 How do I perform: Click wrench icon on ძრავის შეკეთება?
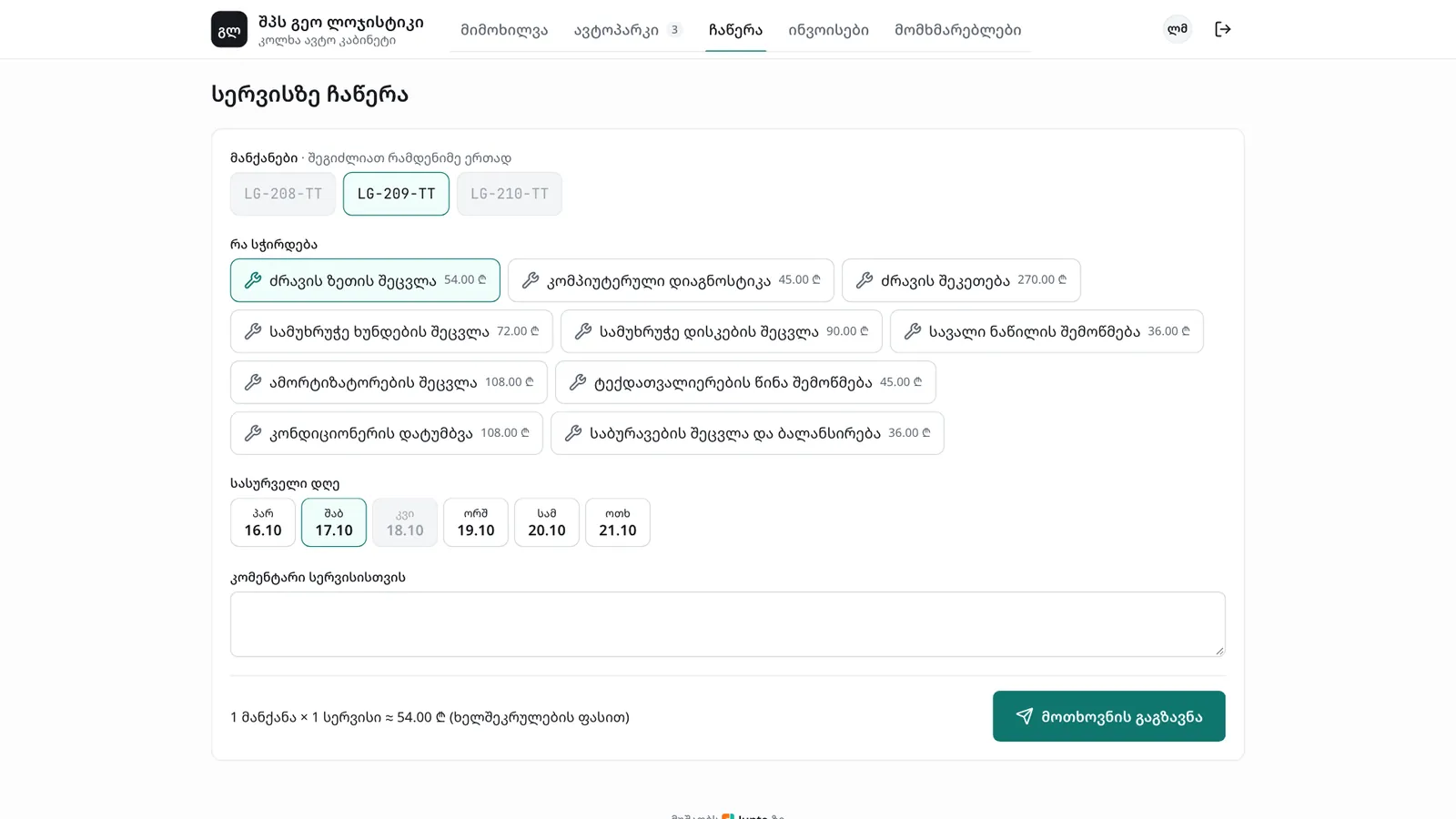[x=864, y=280]
